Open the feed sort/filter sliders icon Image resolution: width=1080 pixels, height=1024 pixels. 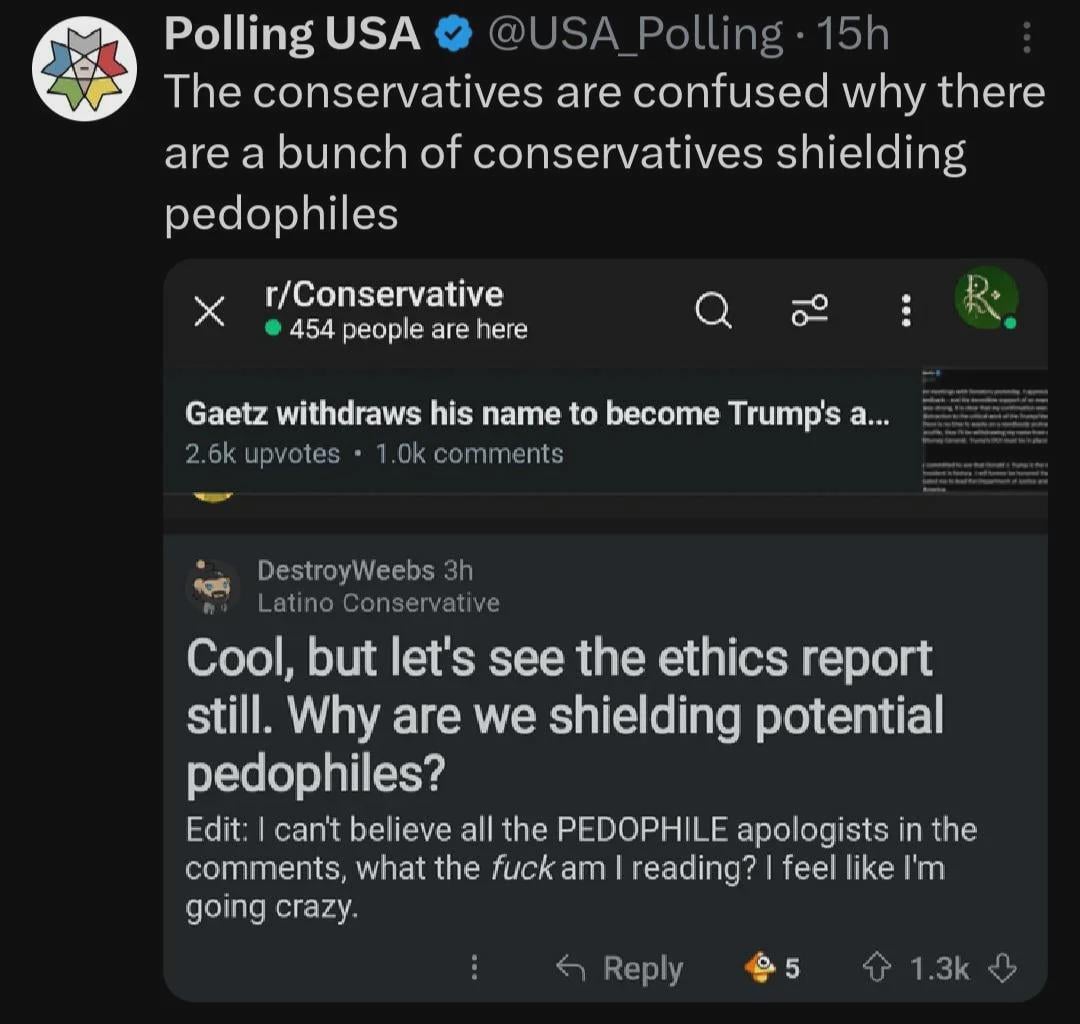click(x=809, y=311)
